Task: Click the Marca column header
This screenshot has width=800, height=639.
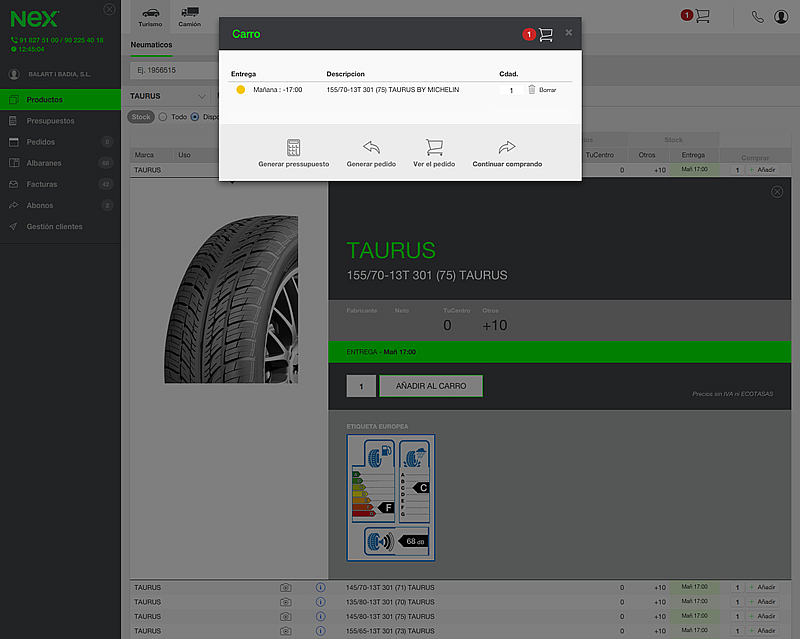Action: (x=144, y=155)
